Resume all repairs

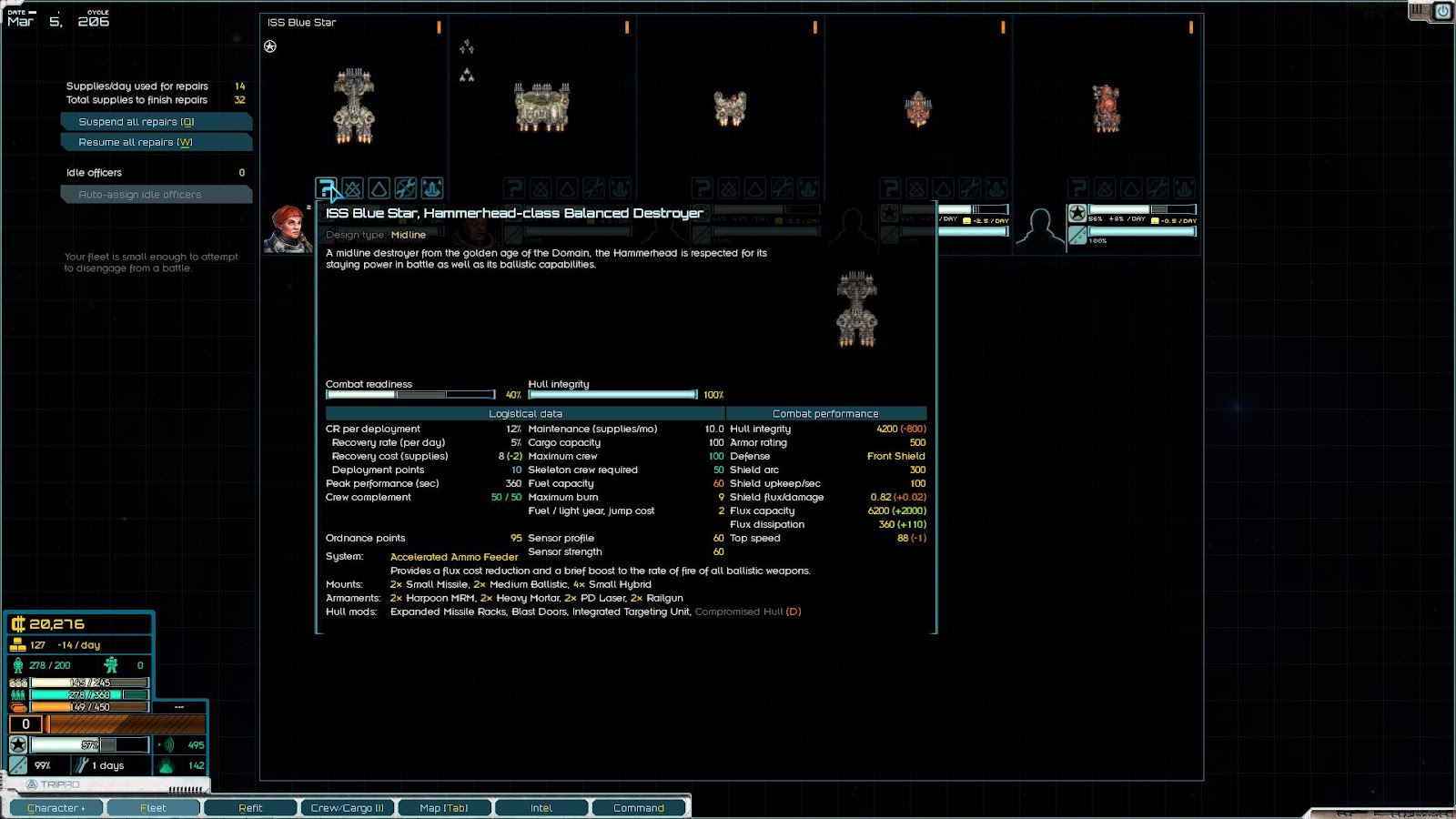156,142
